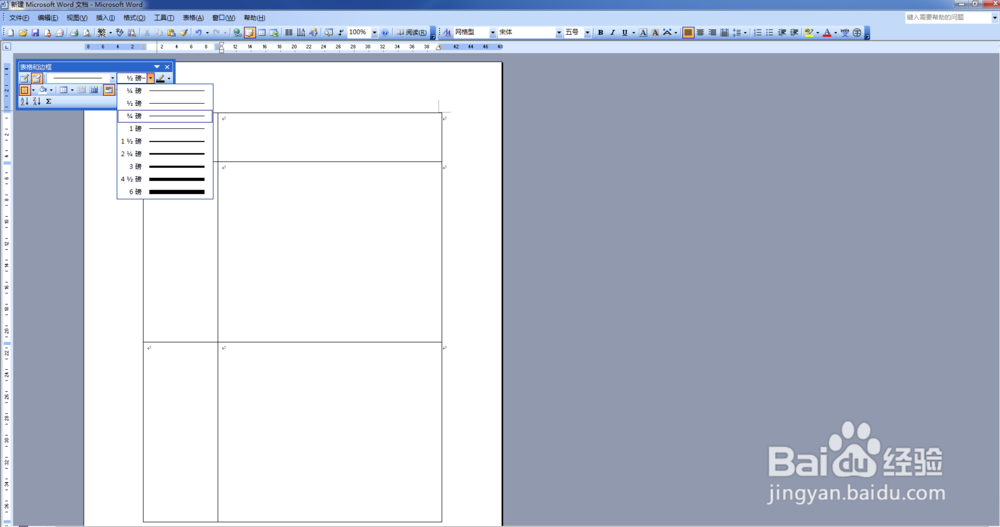Viewport: 1000px width, 527px height.
Task: Open the 文件(F) menu
Action: click(x=18, y=18)
